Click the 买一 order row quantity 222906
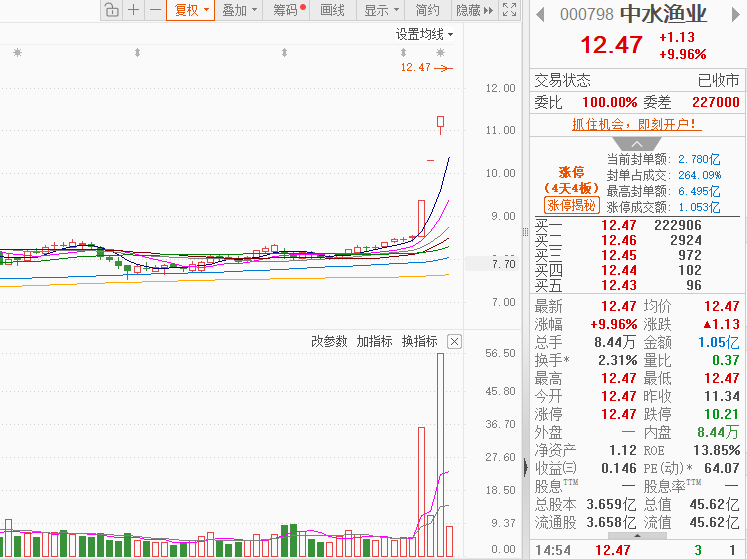This screenshot has width=747, height=559. tap(677, 225)
